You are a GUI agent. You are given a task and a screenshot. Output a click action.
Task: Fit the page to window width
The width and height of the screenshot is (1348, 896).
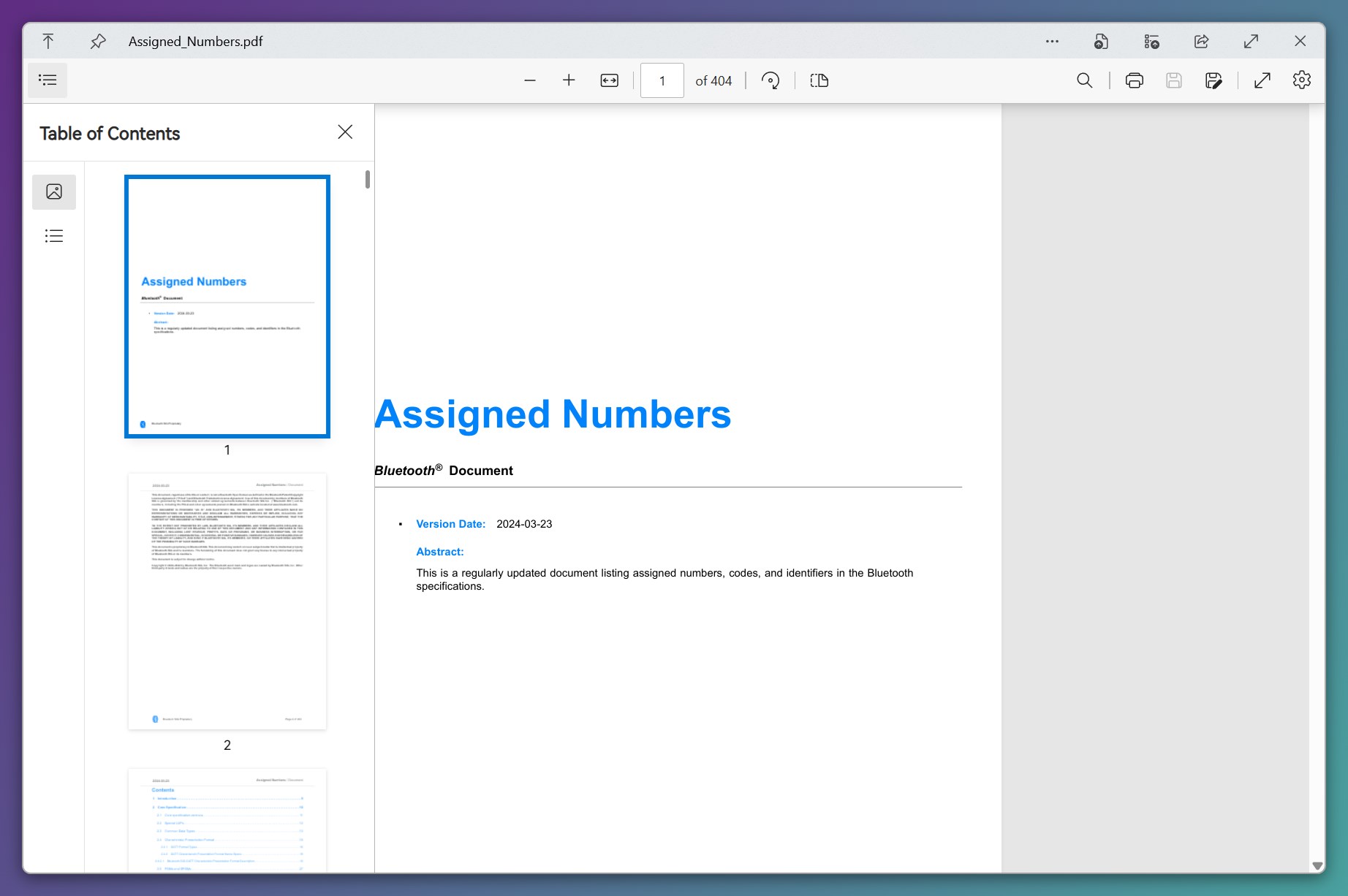609,80
